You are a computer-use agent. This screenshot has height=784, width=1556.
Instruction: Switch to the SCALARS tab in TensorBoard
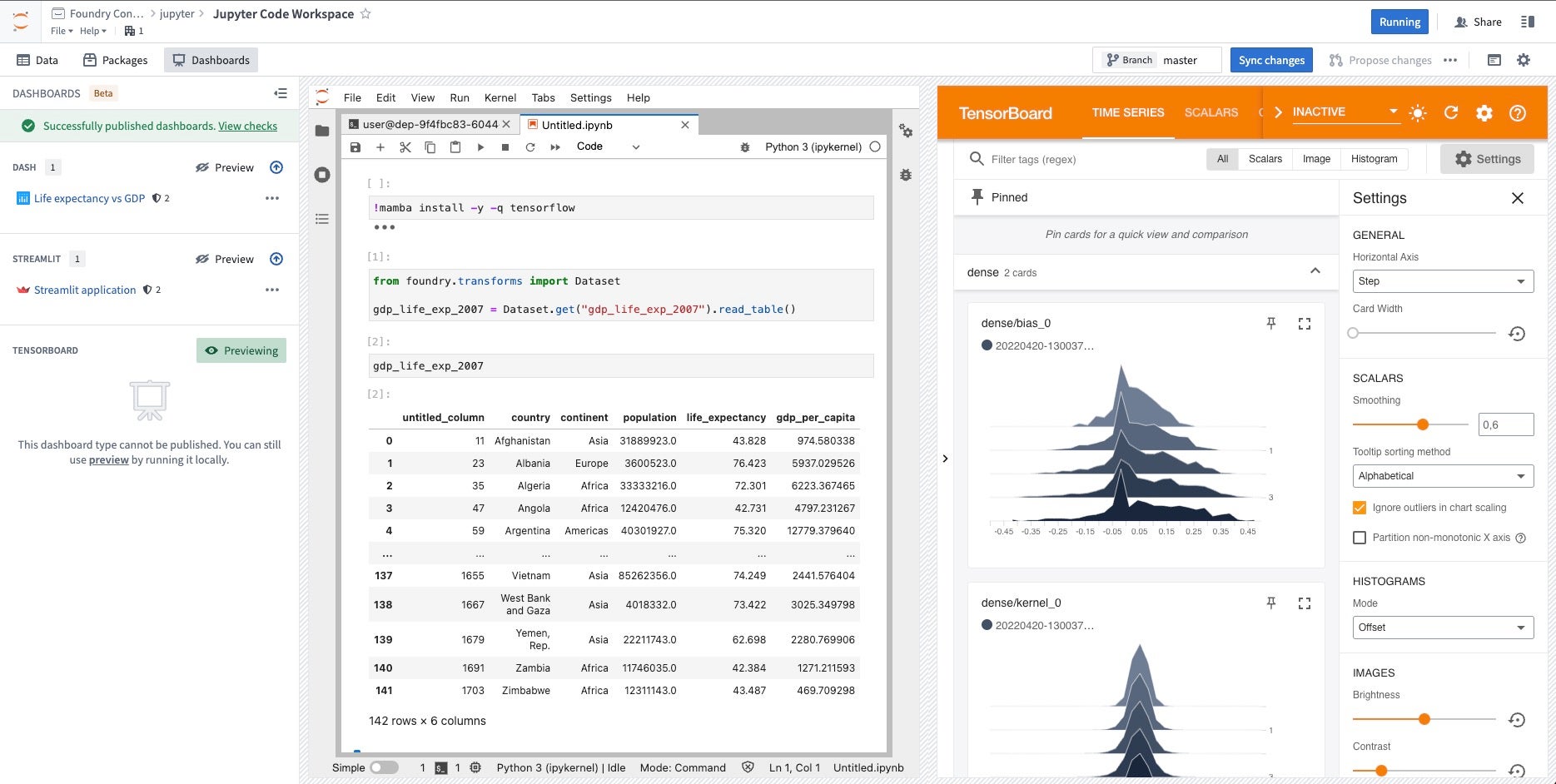(x=1211, y=112)
